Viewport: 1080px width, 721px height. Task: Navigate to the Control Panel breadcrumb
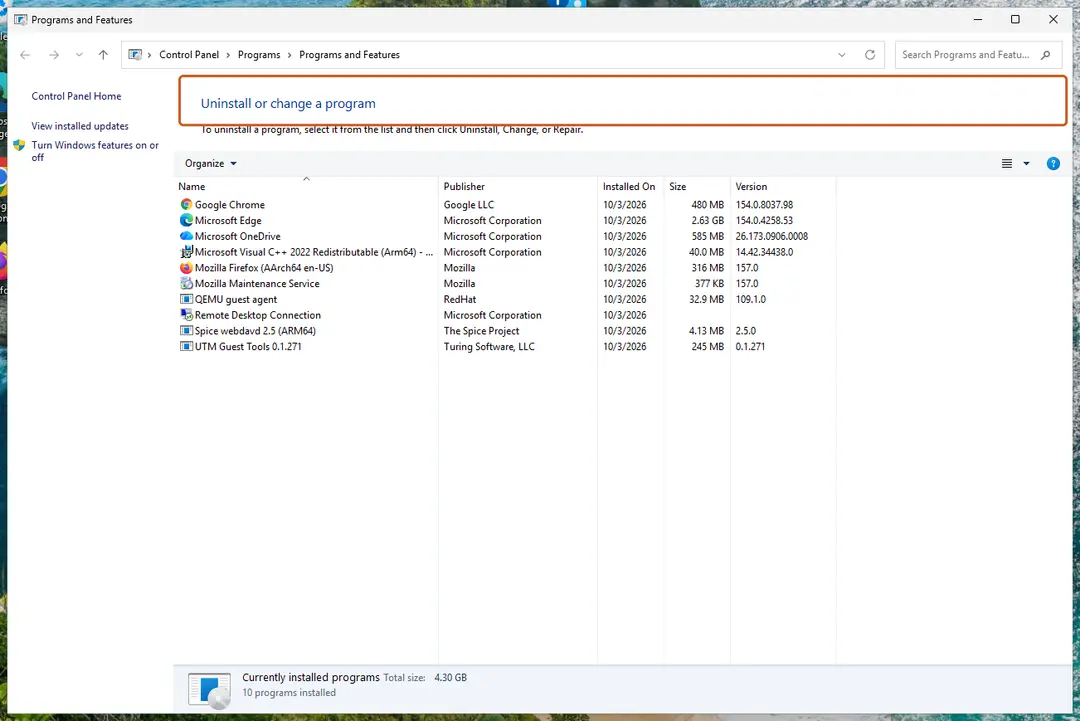(189, 54)
